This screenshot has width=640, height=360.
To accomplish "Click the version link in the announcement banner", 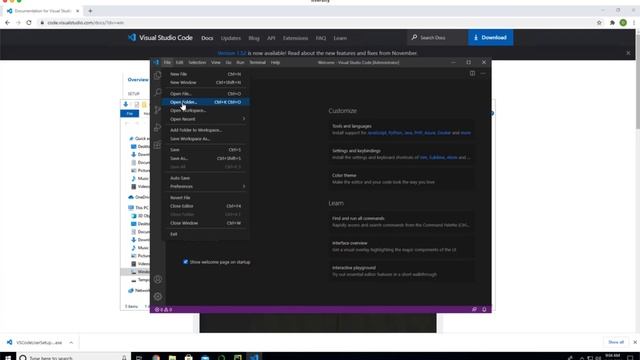I will point(232,53).
